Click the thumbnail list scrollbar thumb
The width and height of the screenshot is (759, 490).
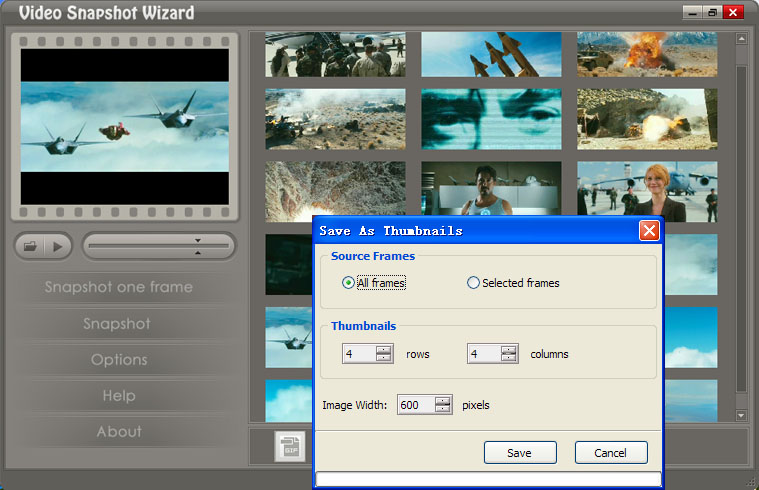[x=741, y=229]
